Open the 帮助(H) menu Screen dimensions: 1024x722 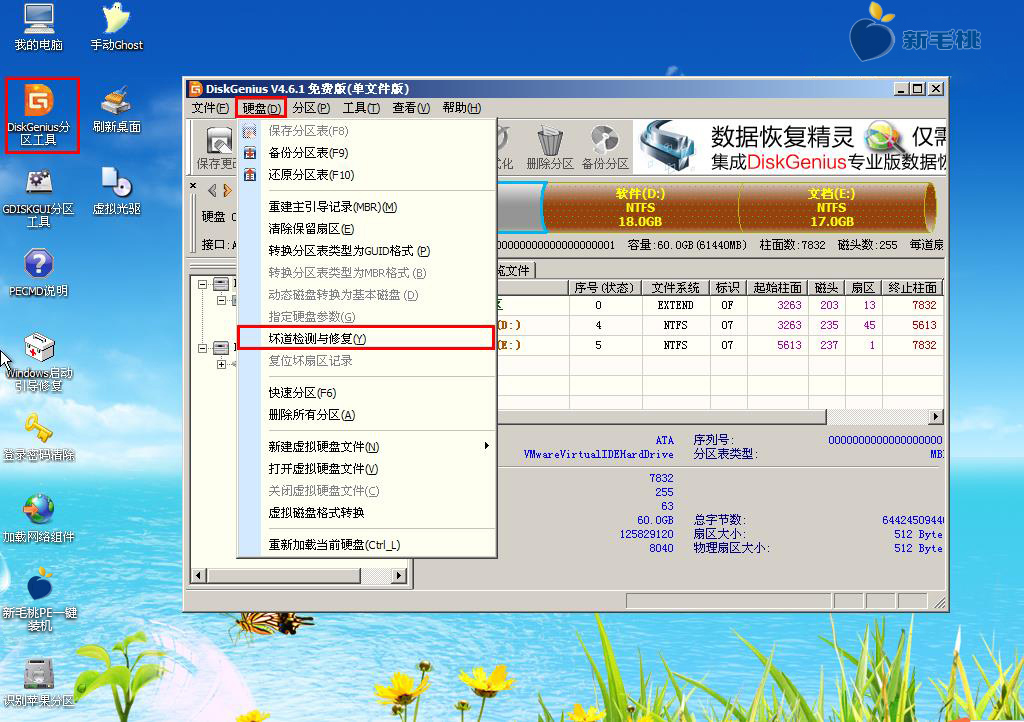coord(461,108)
